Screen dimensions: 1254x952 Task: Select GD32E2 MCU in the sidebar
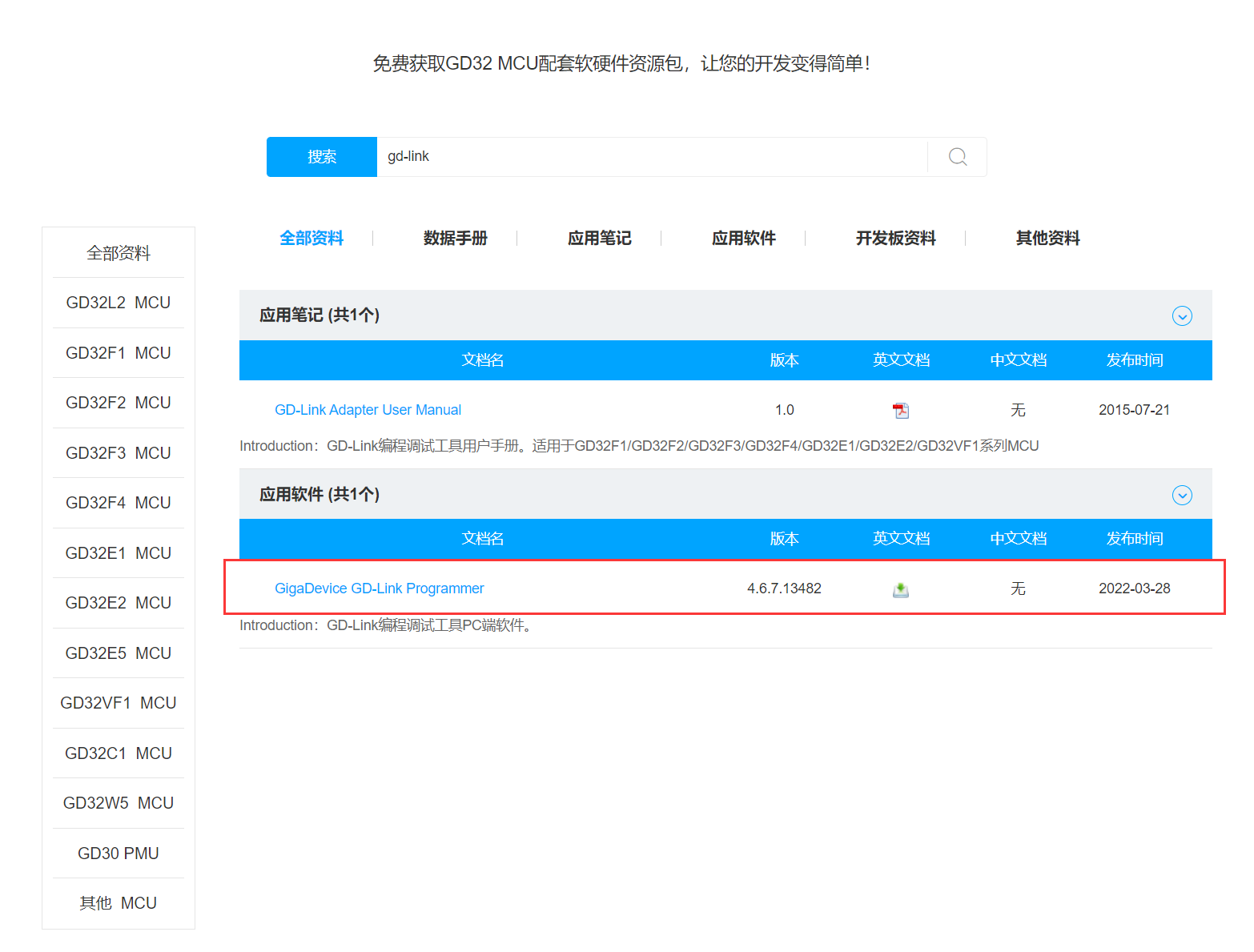click(x=119, y=603)
